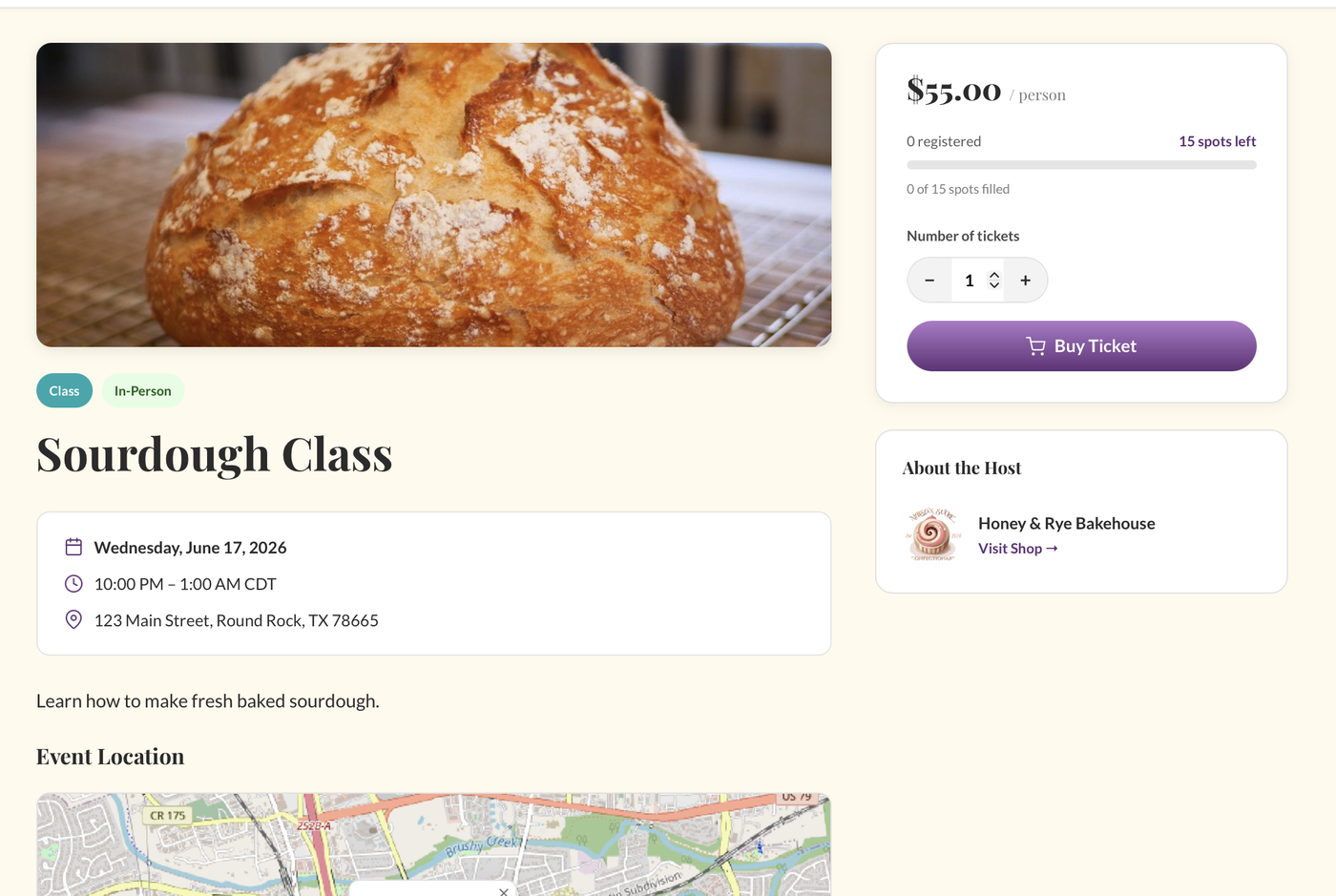This screenshot has height=896, width=1336.
Task: Click the clock icon next to the event time
Action: [x=73, y=583]
